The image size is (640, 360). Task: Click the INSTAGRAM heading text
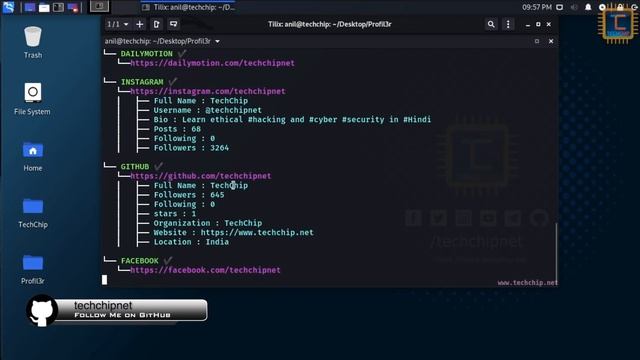tap(142, 82)
